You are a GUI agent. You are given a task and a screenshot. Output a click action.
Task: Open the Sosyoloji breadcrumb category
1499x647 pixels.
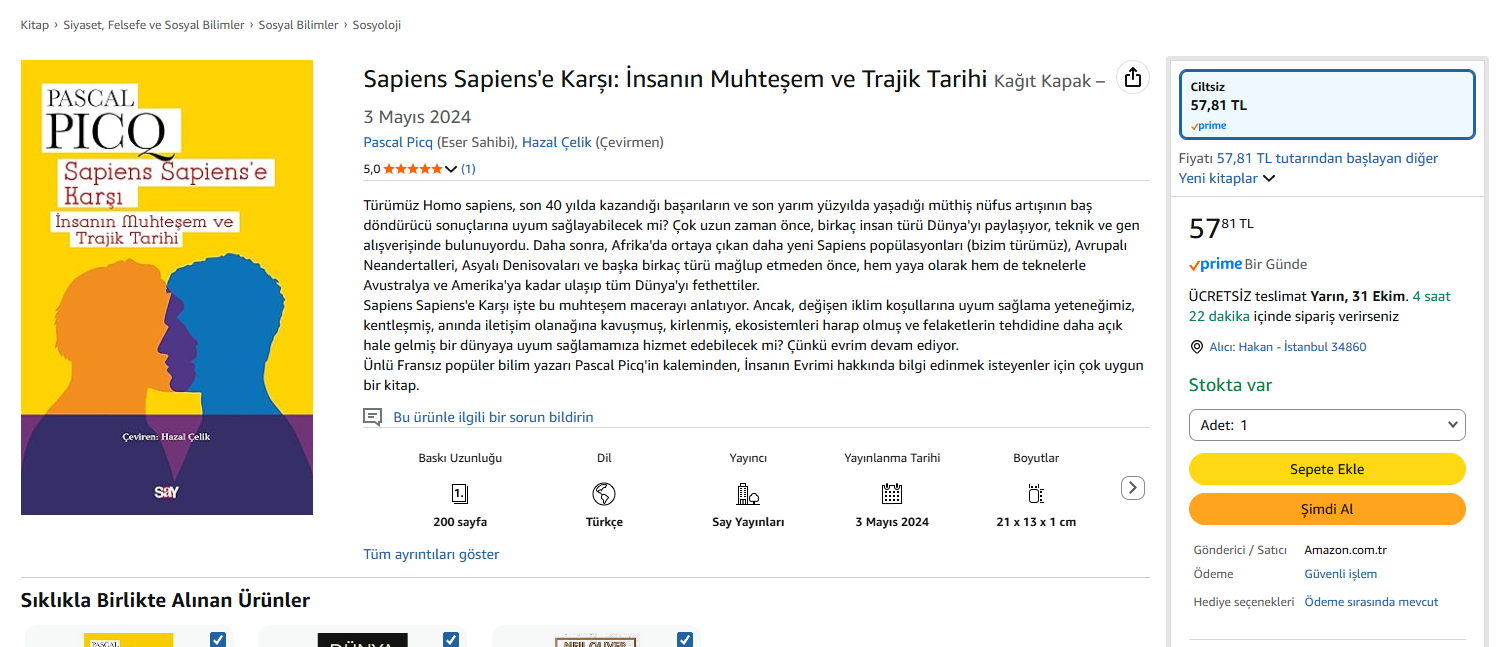point(376,25)
